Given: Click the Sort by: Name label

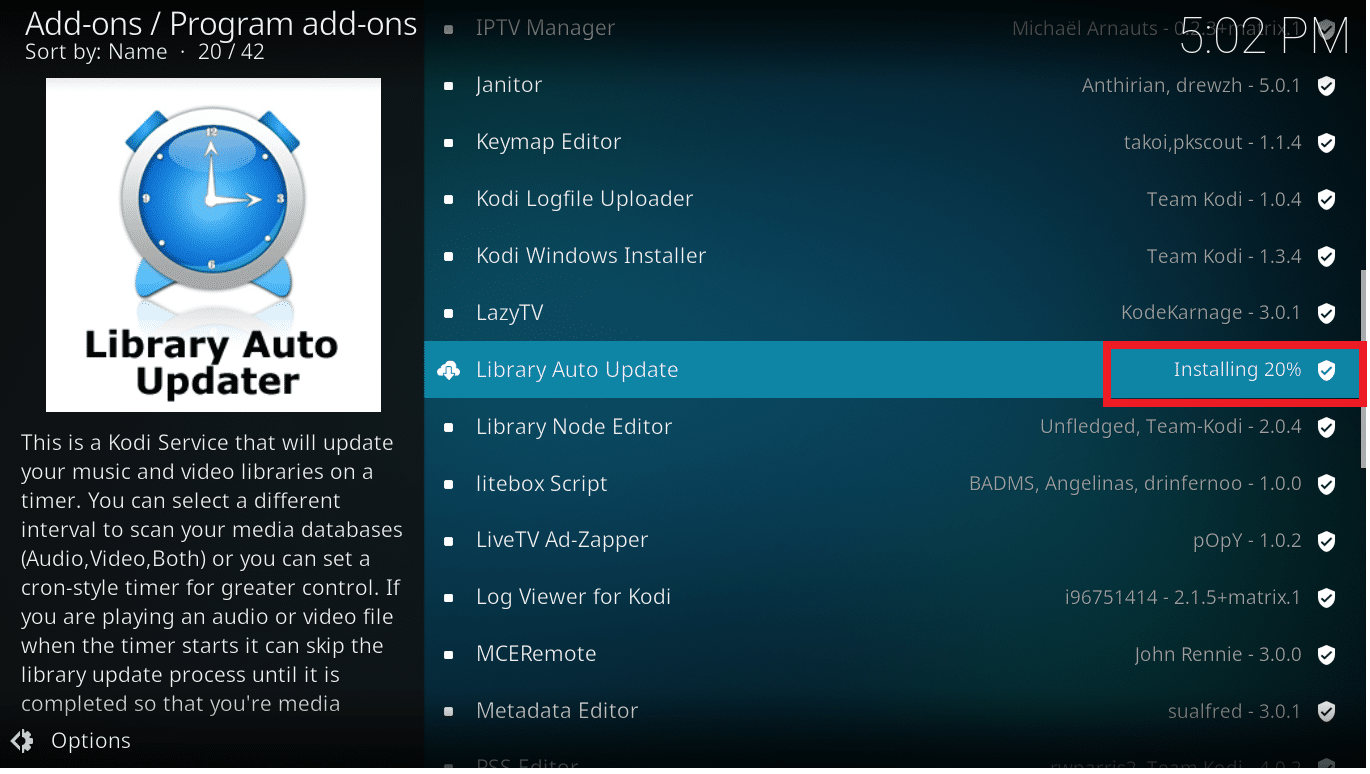Looking at the screenshot, I should coord(96,52).
